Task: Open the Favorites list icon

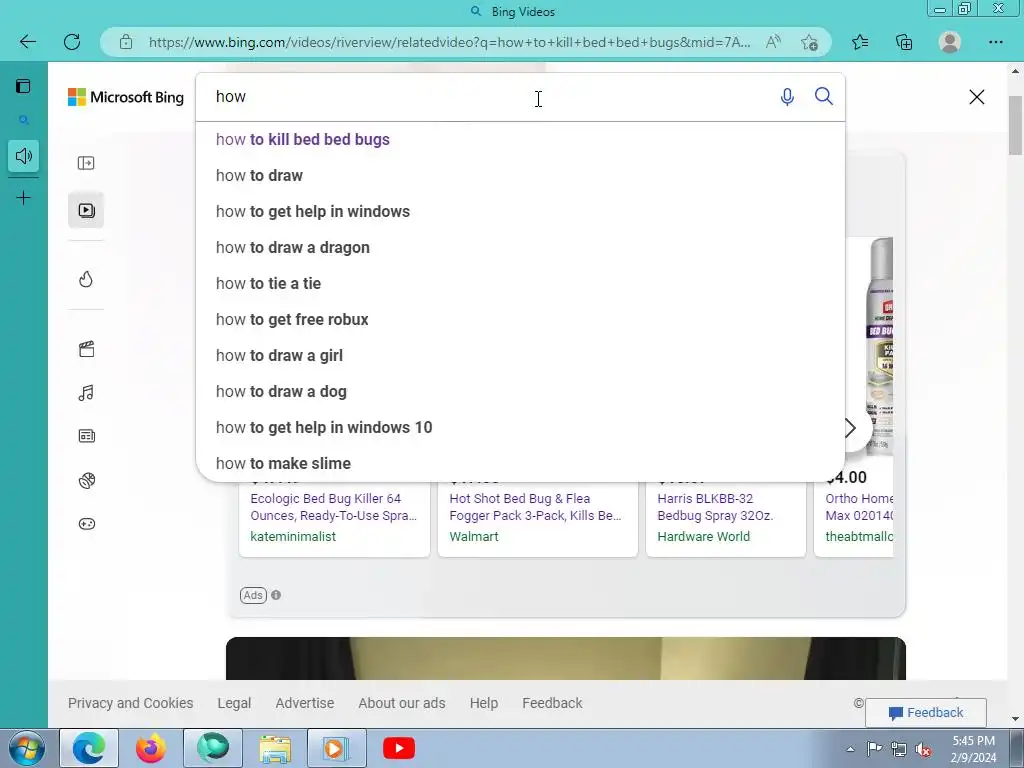Action: click(860, 42)
